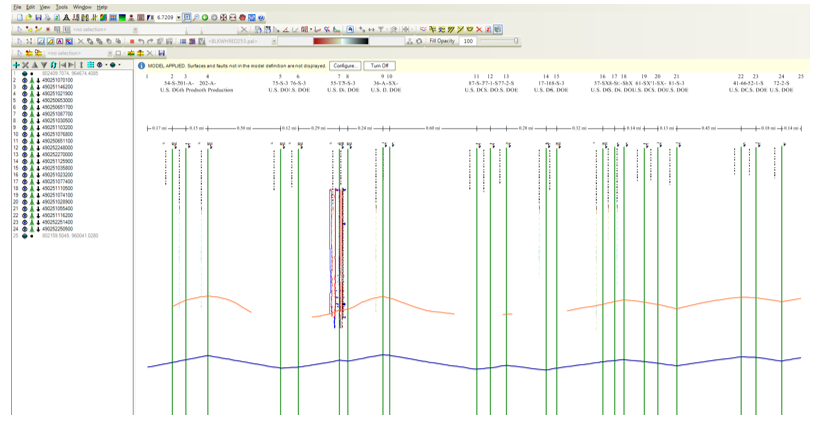Click the teal grid list-options icon

tap(90, 65)
